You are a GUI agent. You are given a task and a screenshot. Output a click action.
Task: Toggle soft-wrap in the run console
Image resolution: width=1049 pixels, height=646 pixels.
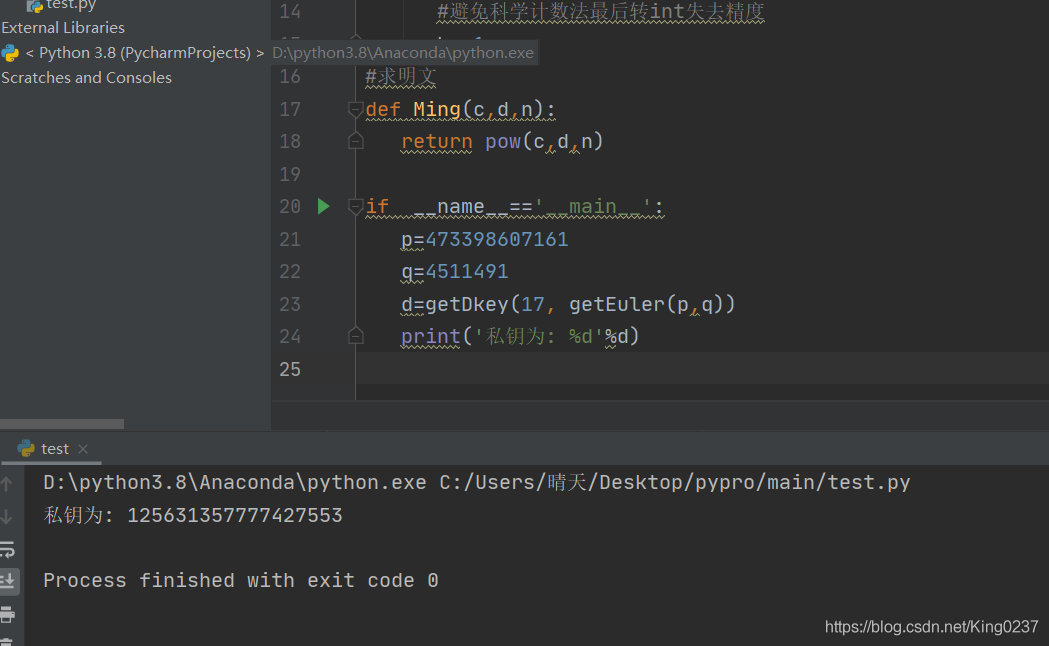point(7,549)
